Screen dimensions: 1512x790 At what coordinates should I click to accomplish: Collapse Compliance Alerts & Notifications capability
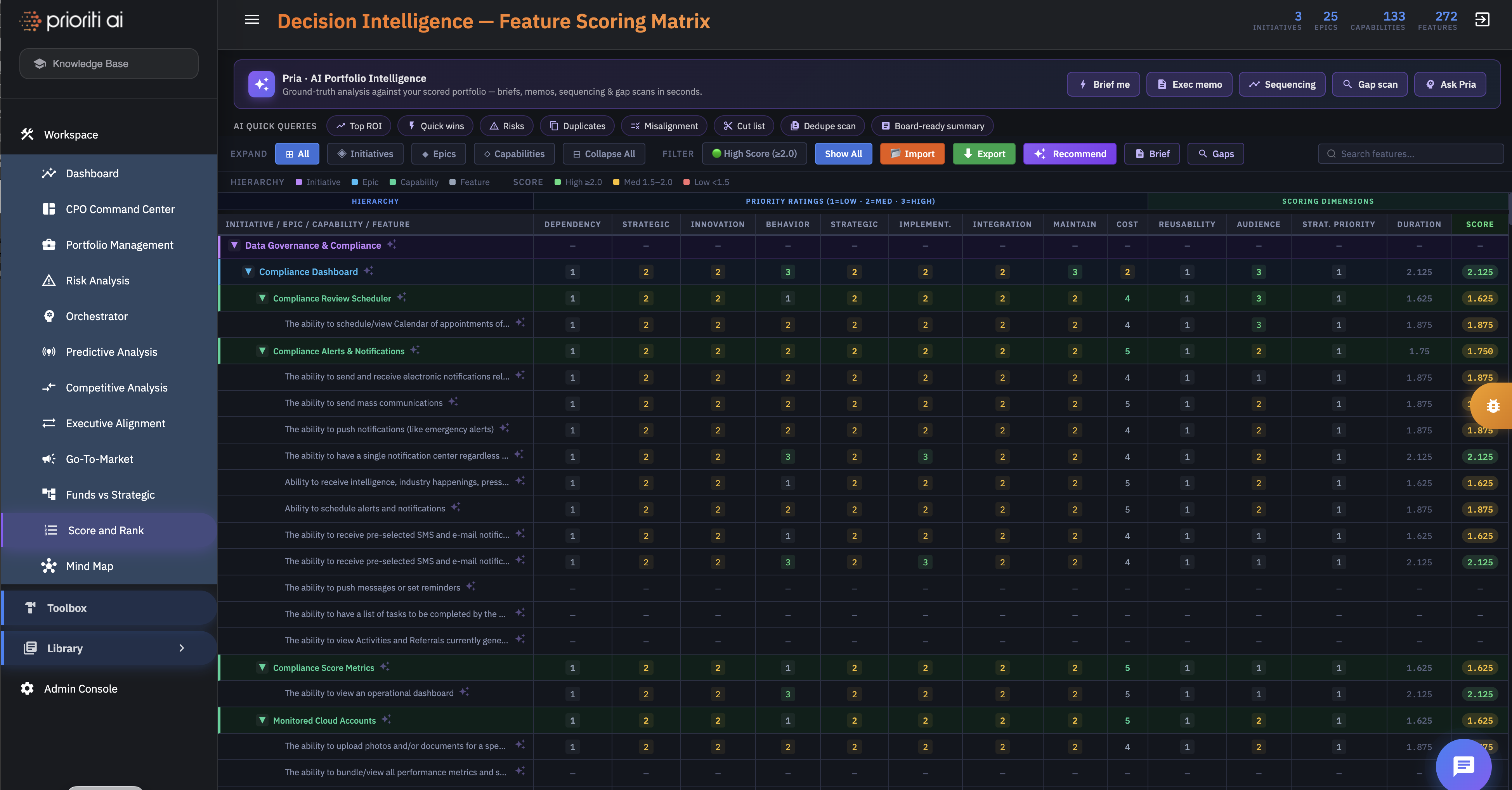(262, 350)
